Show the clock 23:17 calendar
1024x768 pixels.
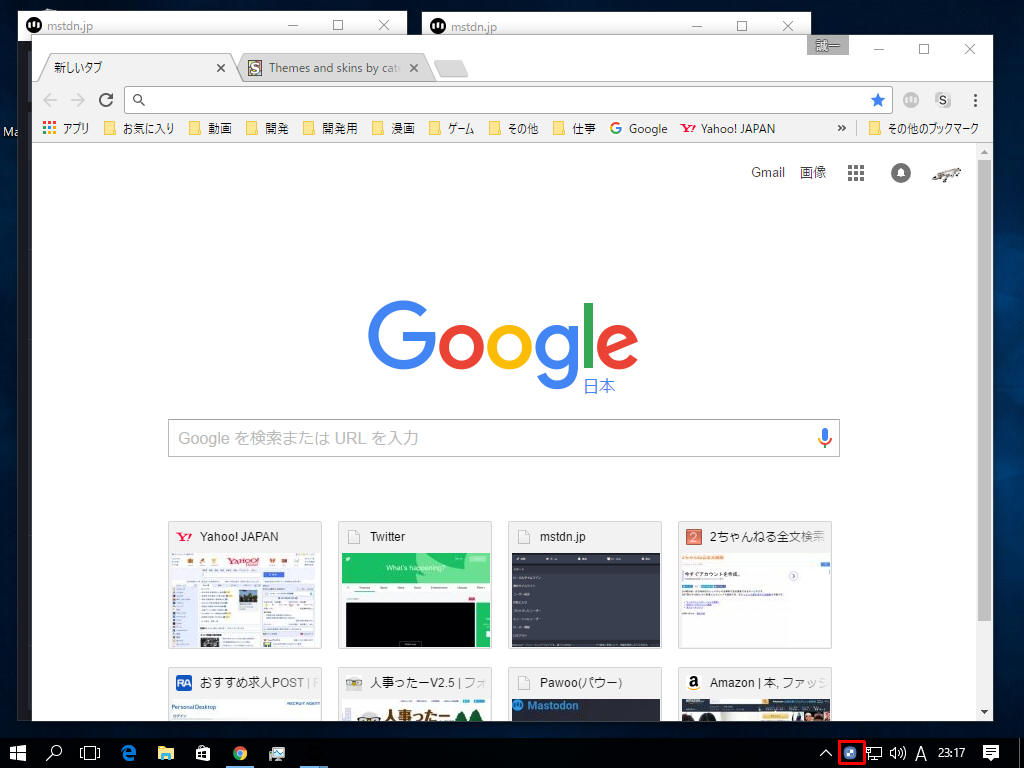pyautogui.click(x=952, y=753)
